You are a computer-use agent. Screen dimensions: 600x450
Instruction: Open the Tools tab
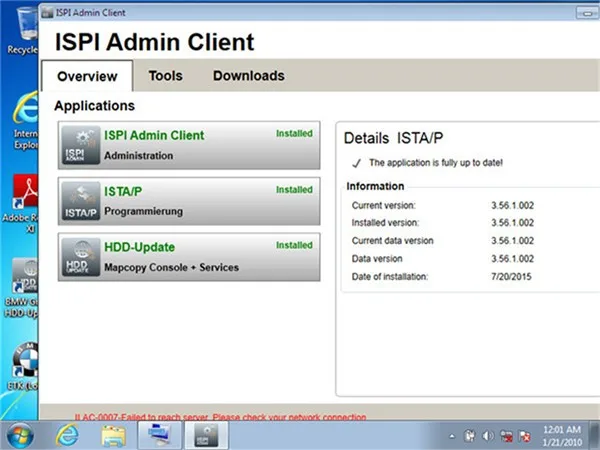pyautogui.click(x=166, y=76)
